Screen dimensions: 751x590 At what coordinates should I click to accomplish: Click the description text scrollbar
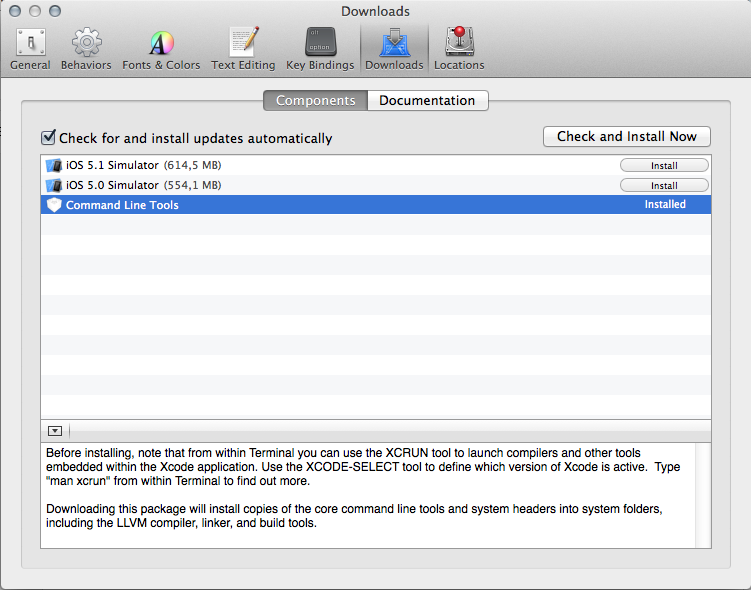coord(703,495)
